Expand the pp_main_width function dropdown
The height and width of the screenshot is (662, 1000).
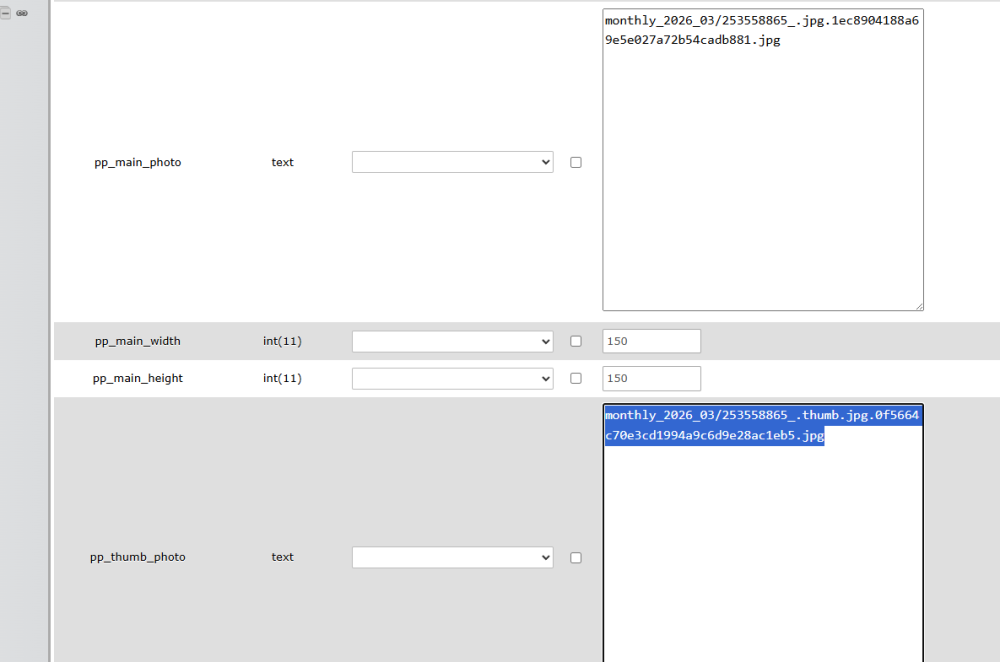click(452, 341)
